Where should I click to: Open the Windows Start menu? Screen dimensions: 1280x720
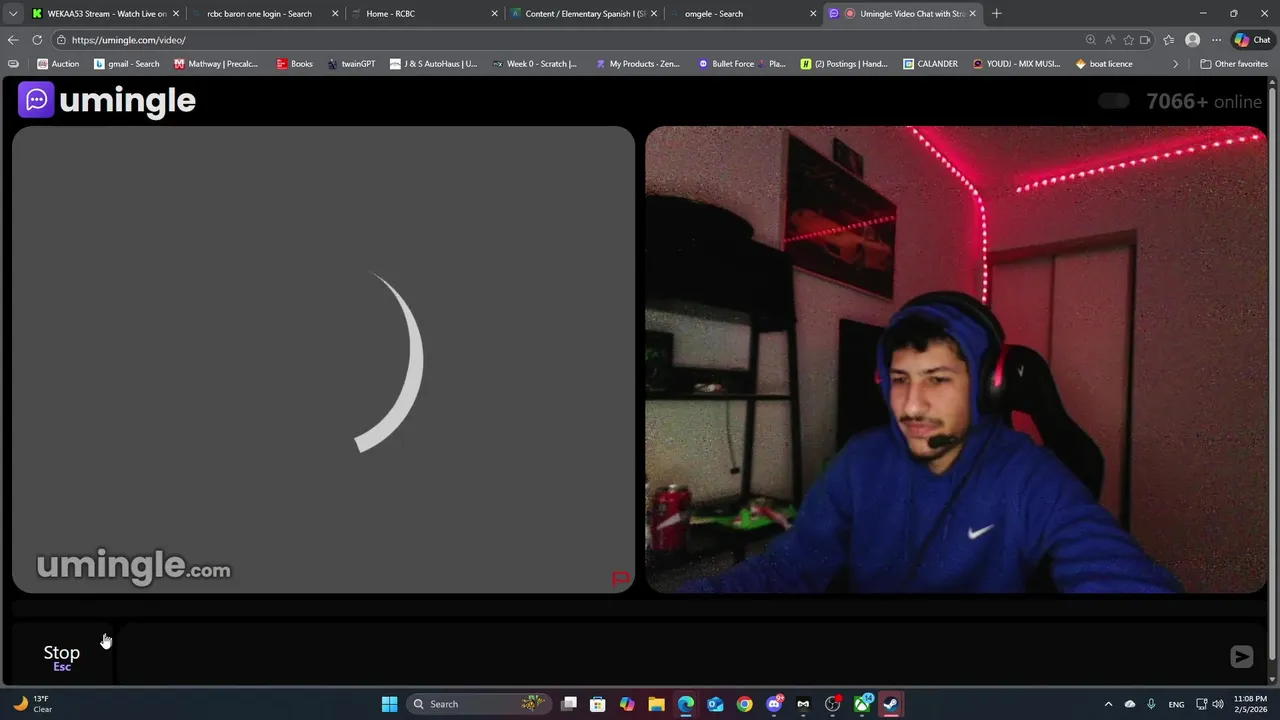[389, 704]
